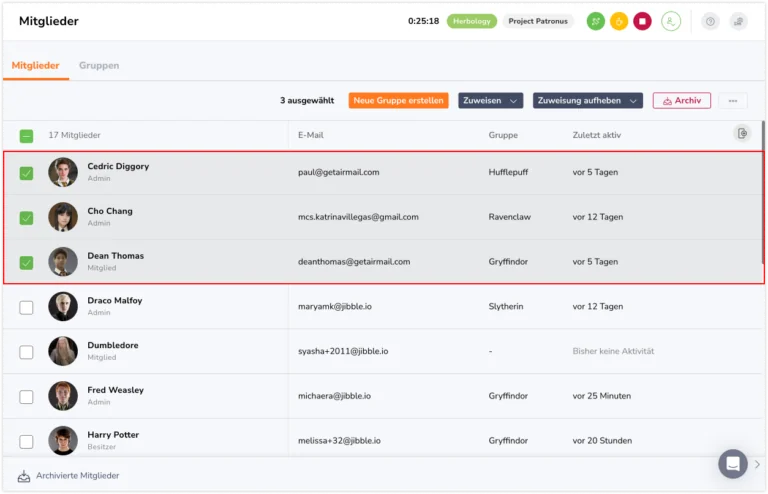Check Draco Malfoy's checkbox
Image resolution: width=768 pixels, height=494 pixels.
pos(26,307)
